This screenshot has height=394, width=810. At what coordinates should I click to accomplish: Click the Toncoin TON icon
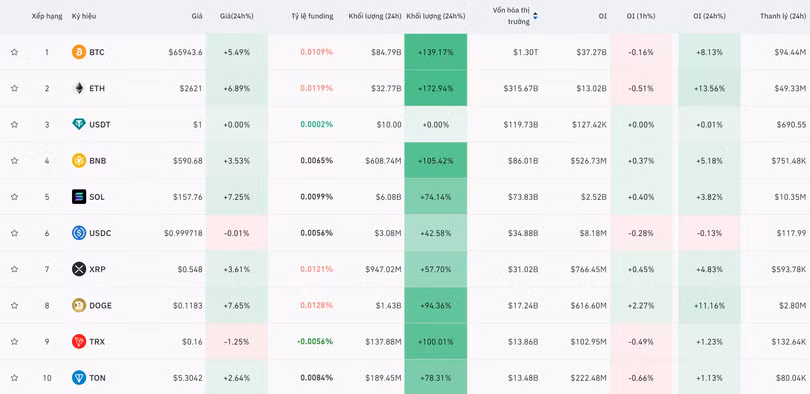(x=79, y=377)
